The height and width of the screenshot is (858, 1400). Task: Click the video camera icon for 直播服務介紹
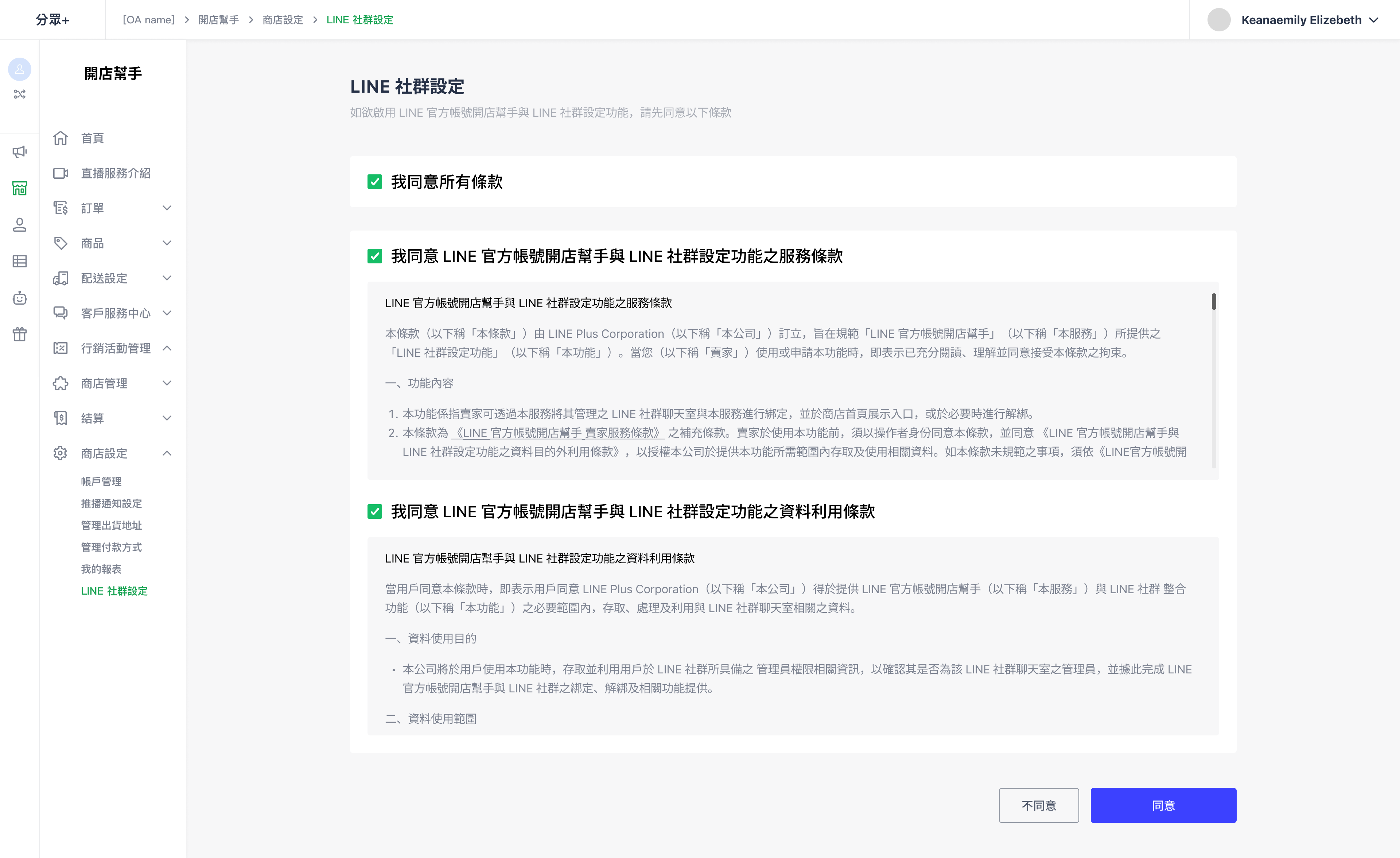61,173
